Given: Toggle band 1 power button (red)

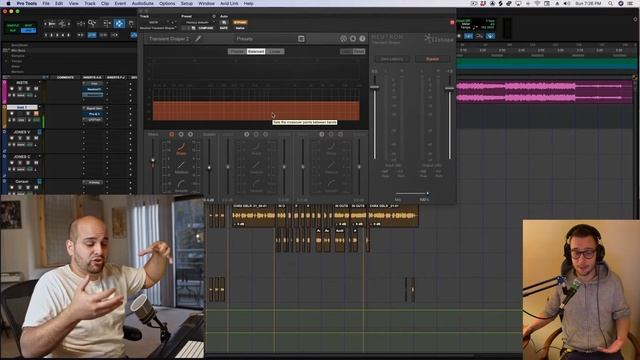Looking at the screenshot, I should point(171,134).
